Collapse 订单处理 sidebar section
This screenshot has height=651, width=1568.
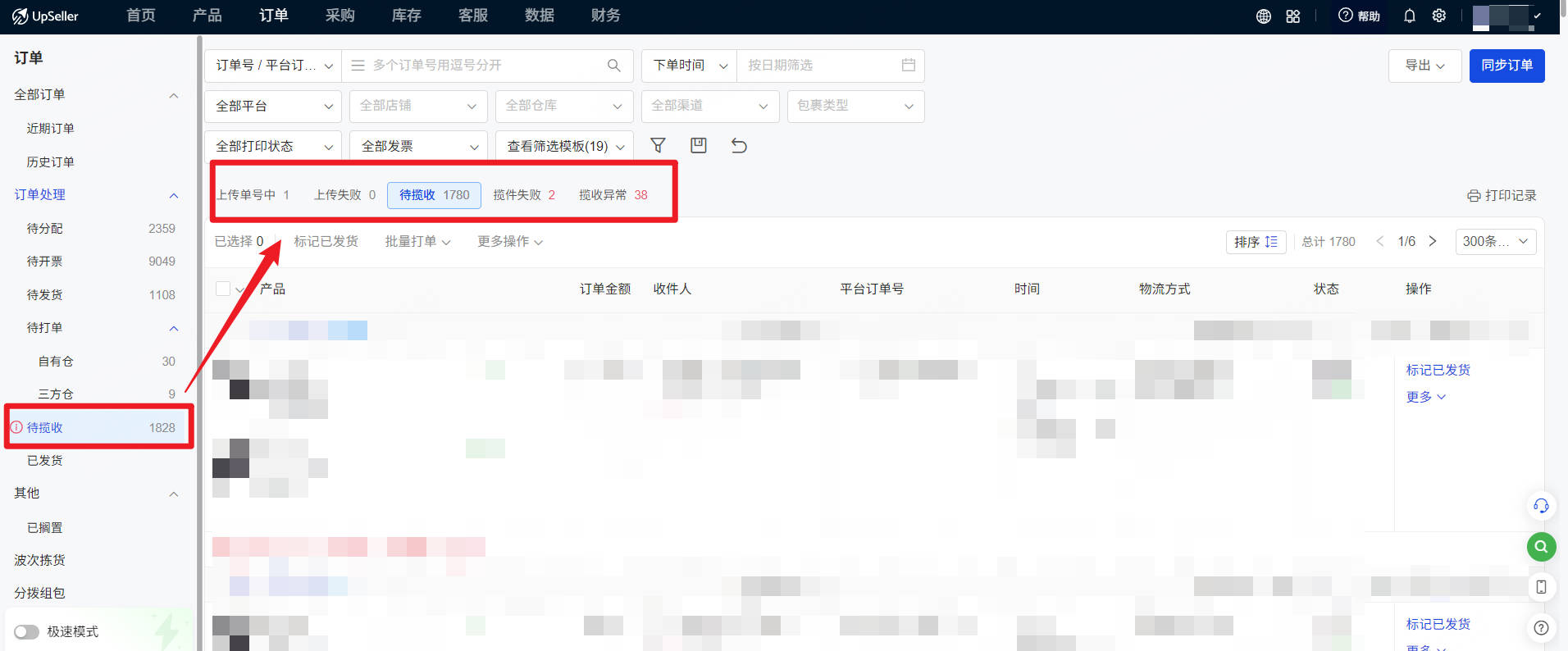(x=173, y=195)
